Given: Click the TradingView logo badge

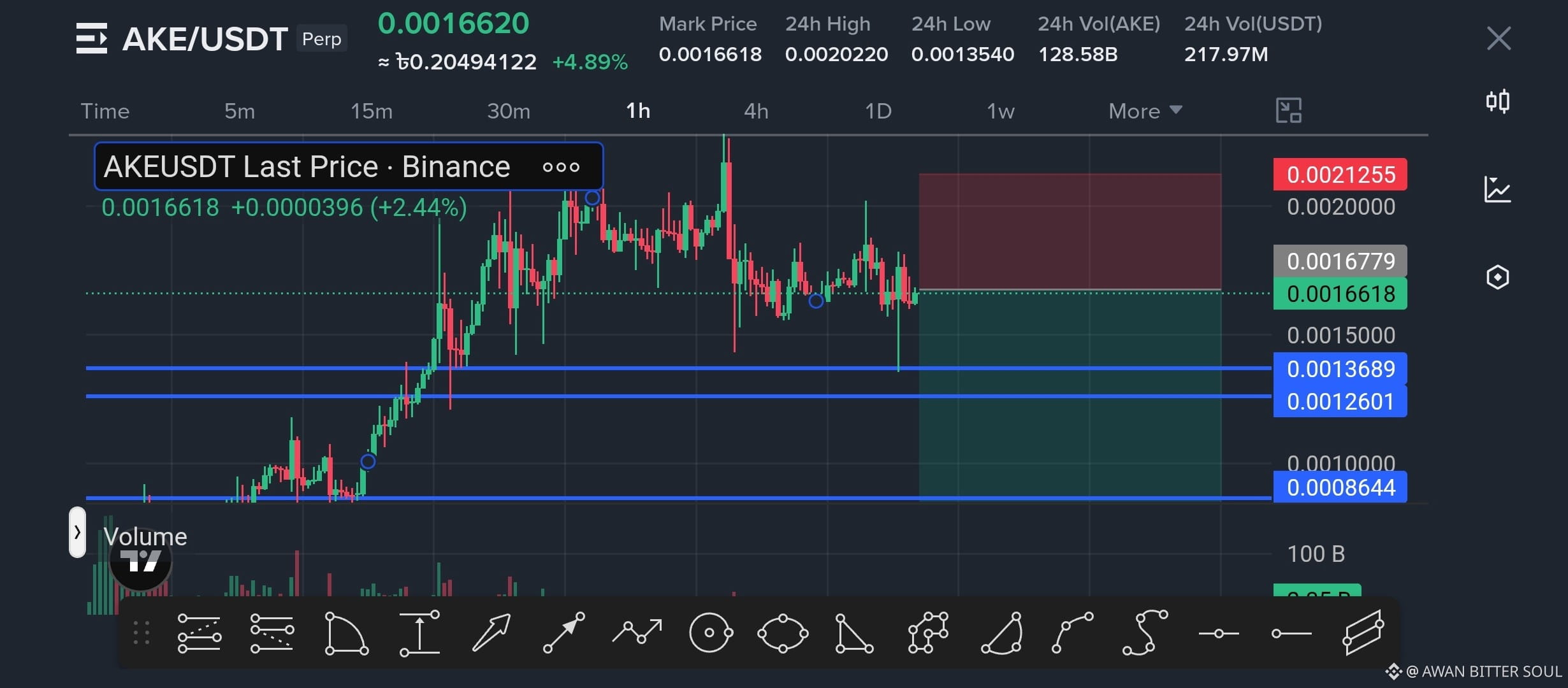Looking at the screenshot, I should [141, 561].
